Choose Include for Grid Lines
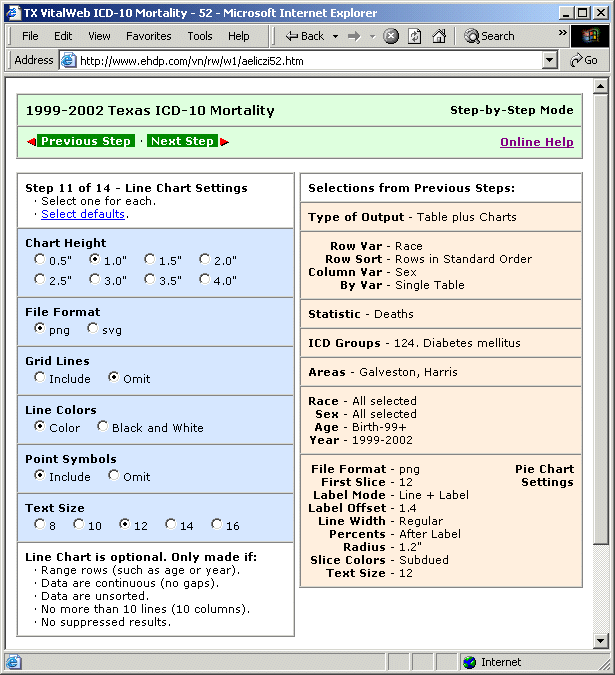The image size is (615, 675). 40,378
